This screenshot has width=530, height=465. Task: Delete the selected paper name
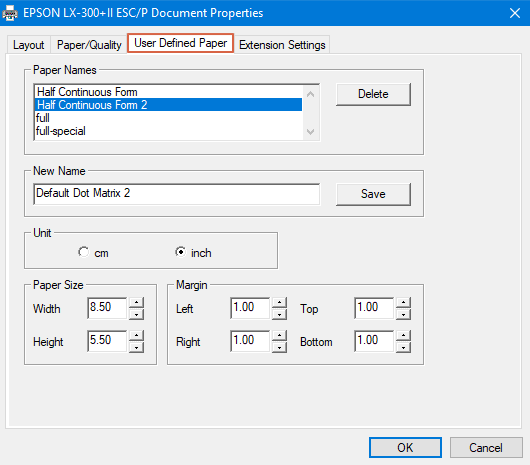click(373, 94)
